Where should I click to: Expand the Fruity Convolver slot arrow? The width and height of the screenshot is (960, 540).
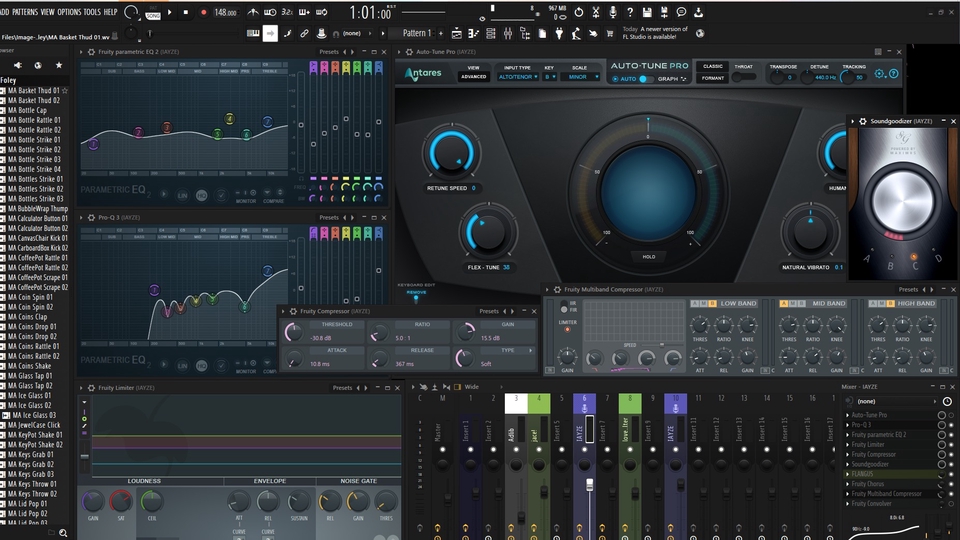coord(848,503)
